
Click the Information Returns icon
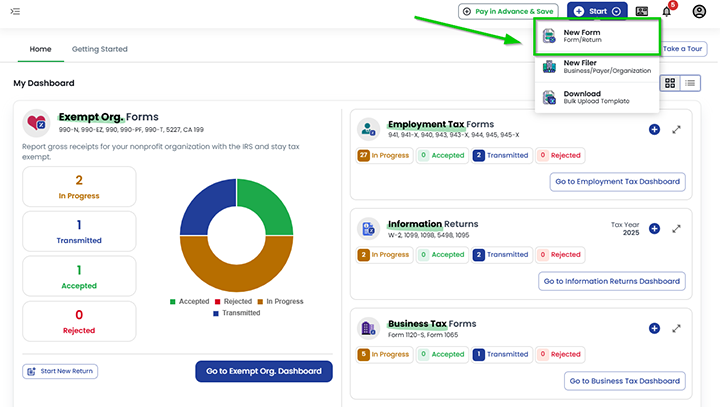click(x=368, y=229)
